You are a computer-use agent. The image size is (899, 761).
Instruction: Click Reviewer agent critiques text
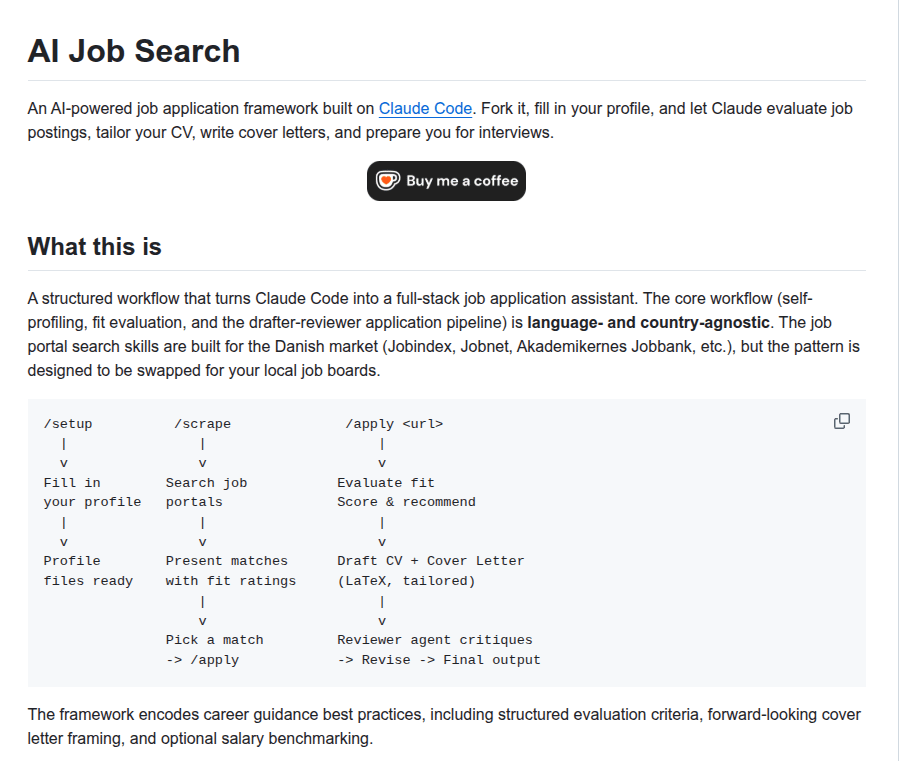pyautogui.click(x=435, y=640)
